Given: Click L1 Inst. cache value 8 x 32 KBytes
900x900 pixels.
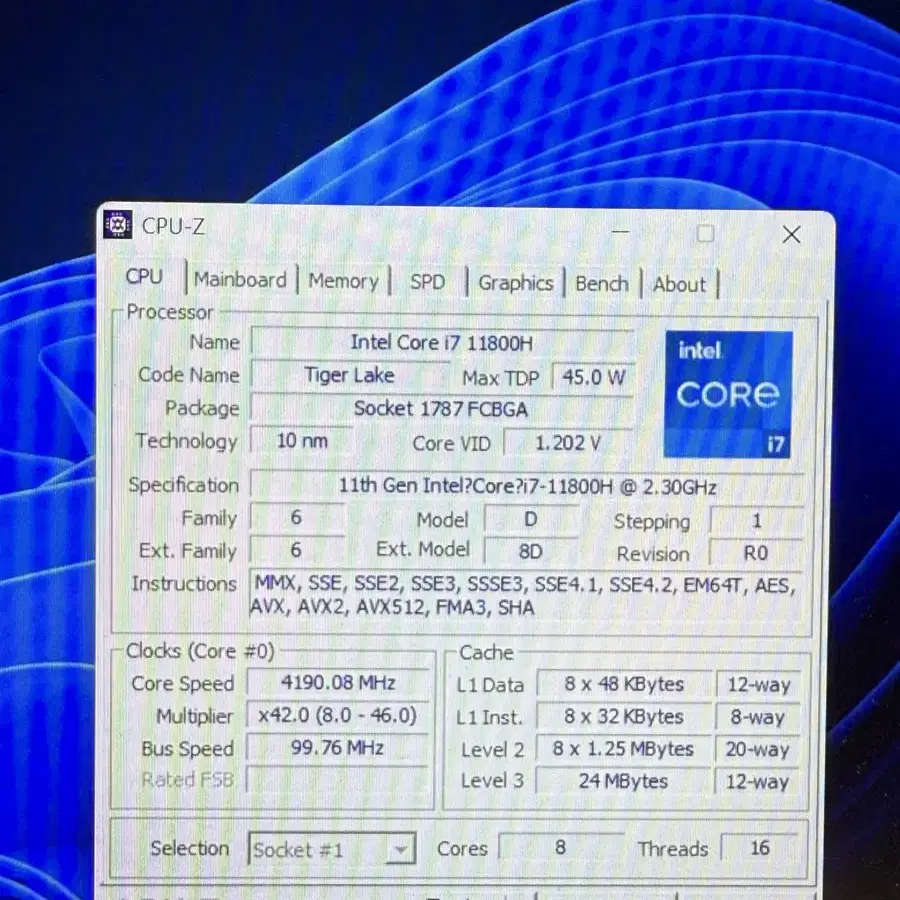Looking at the screenshot, I should pos(623,717).
